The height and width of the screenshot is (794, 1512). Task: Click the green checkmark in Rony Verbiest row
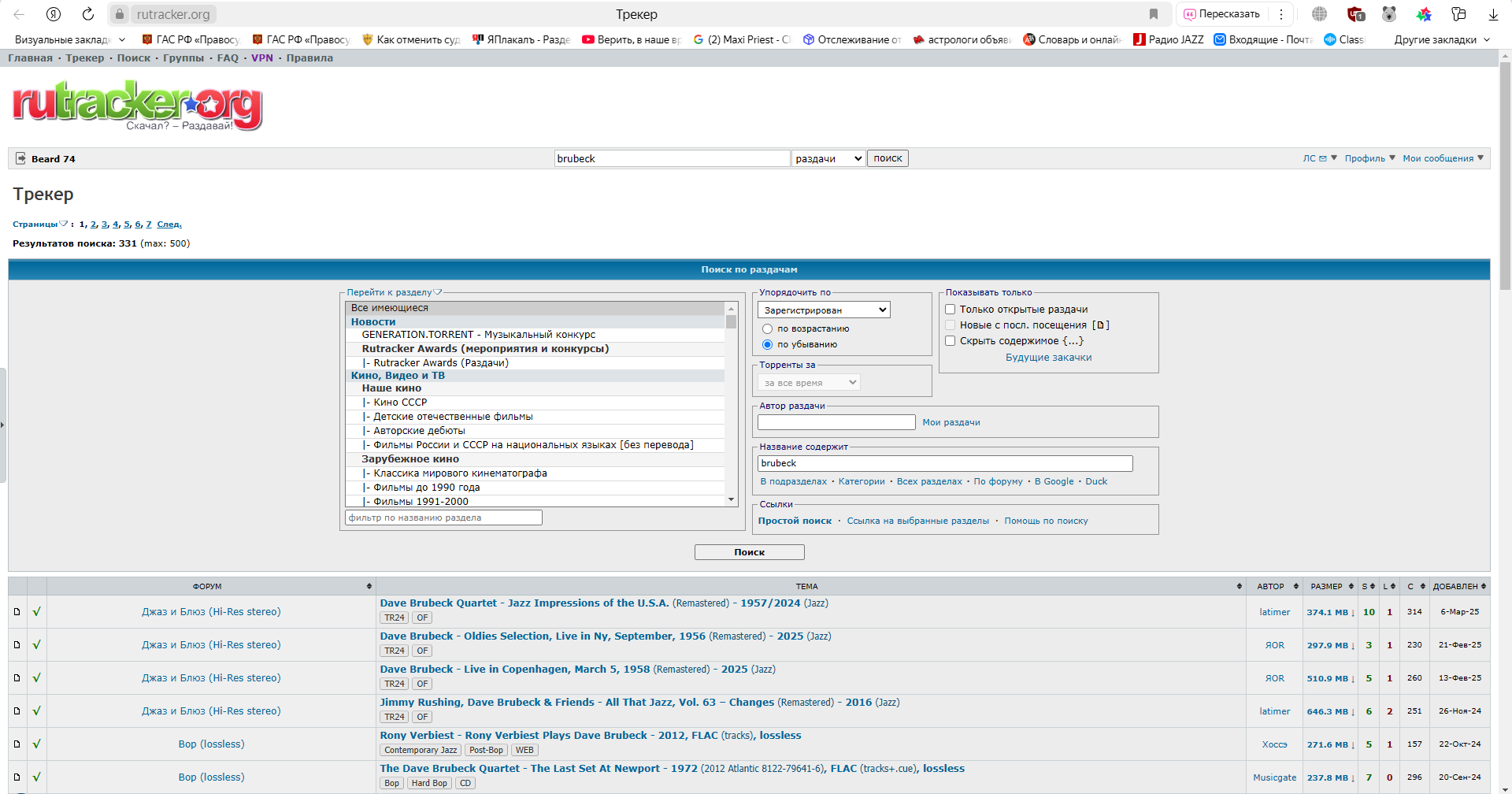tap(37, 744)
